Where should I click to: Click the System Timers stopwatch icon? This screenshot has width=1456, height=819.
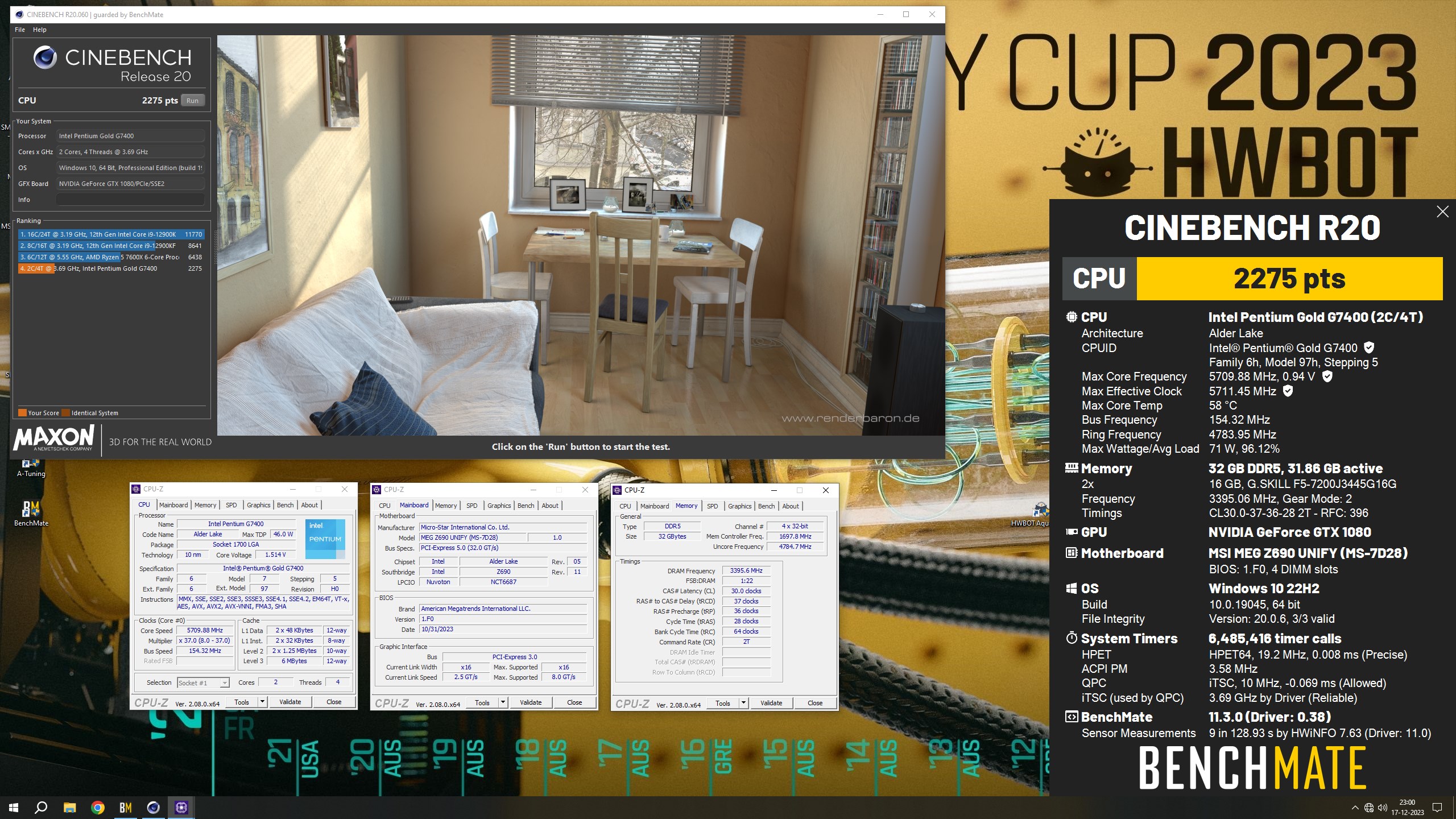point(1072,638)
